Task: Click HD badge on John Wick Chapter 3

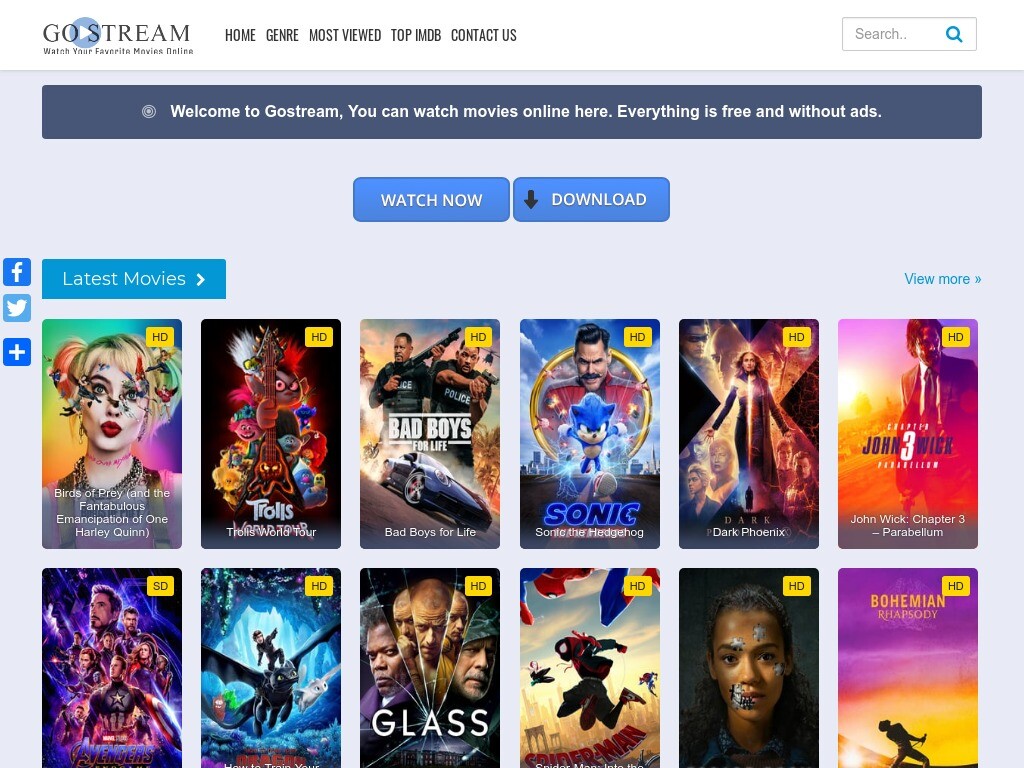Action: 955,337
